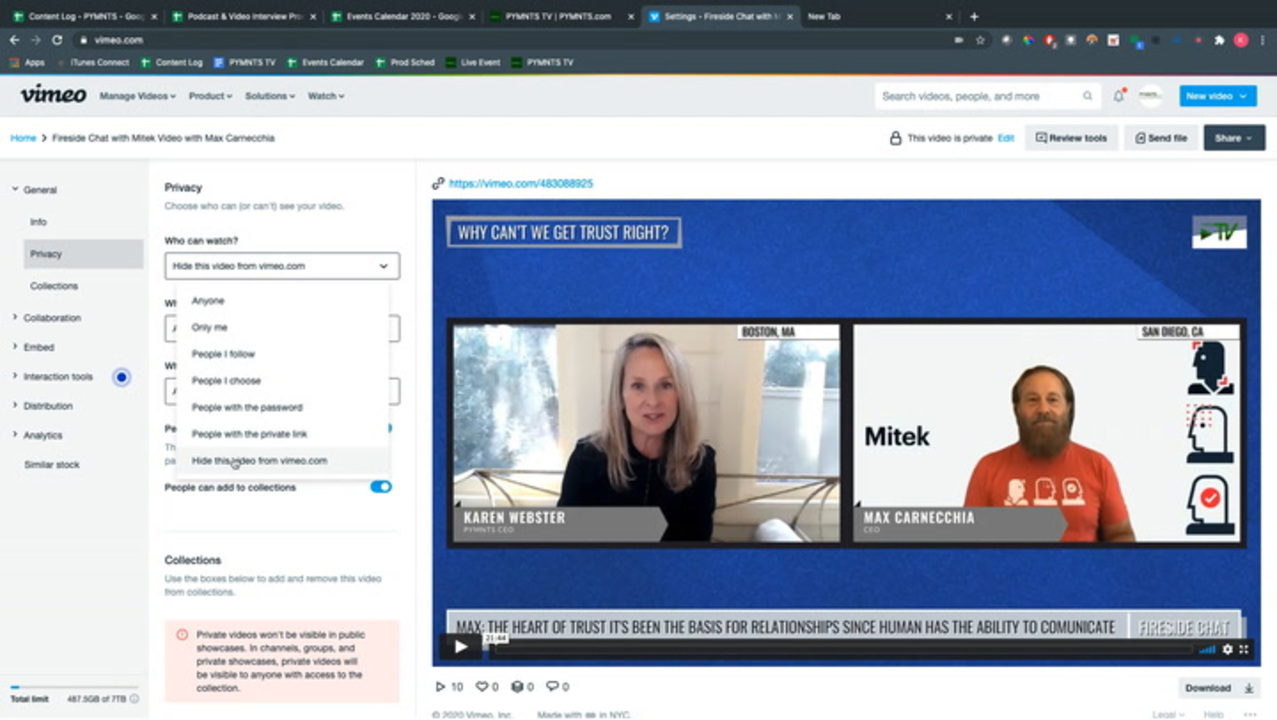Click Edit privacy link
Image resolution: width=1277 pixels, height=720 pixels.
1006,138
